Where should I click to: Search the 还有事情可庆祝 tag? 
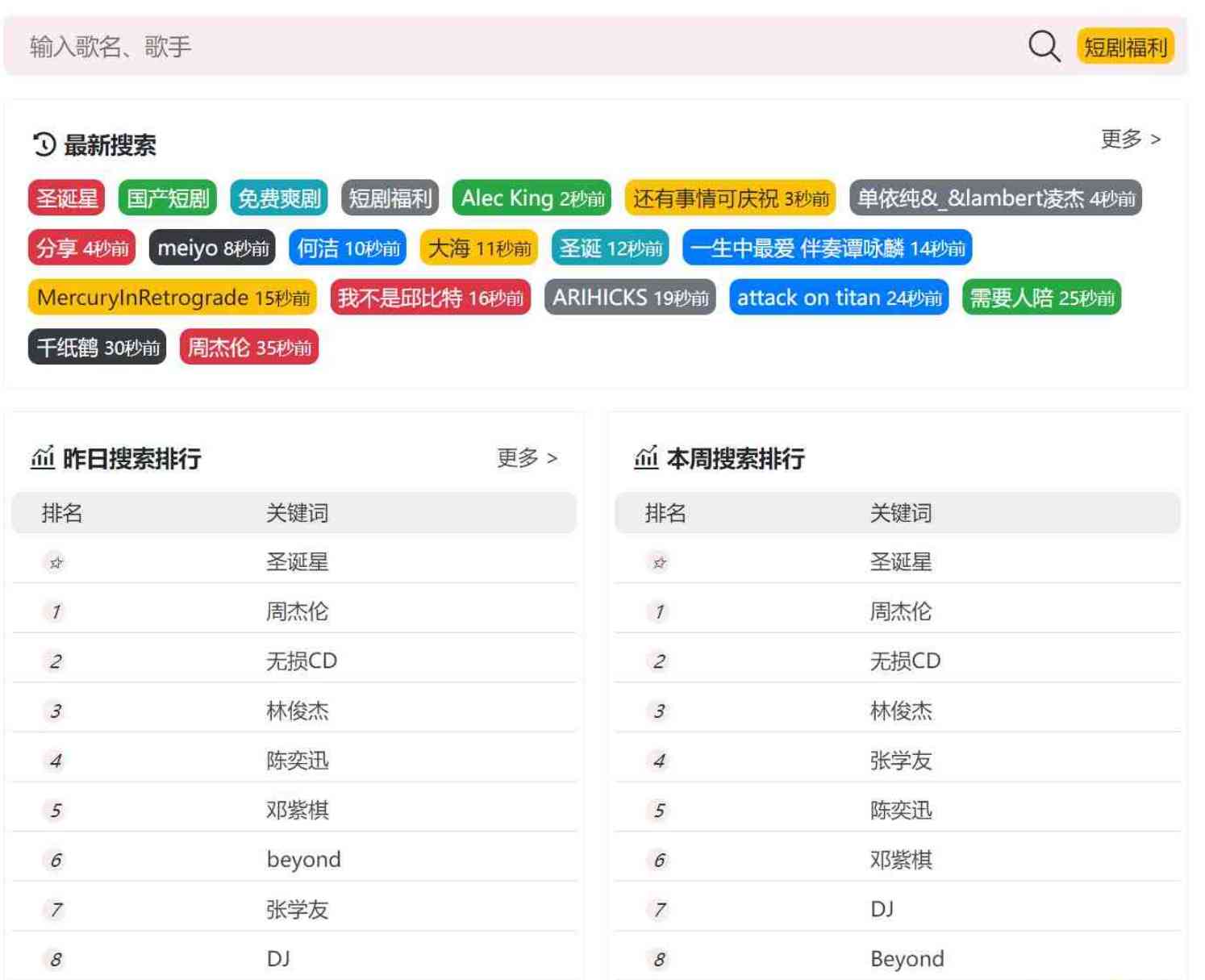coord(731,198)
